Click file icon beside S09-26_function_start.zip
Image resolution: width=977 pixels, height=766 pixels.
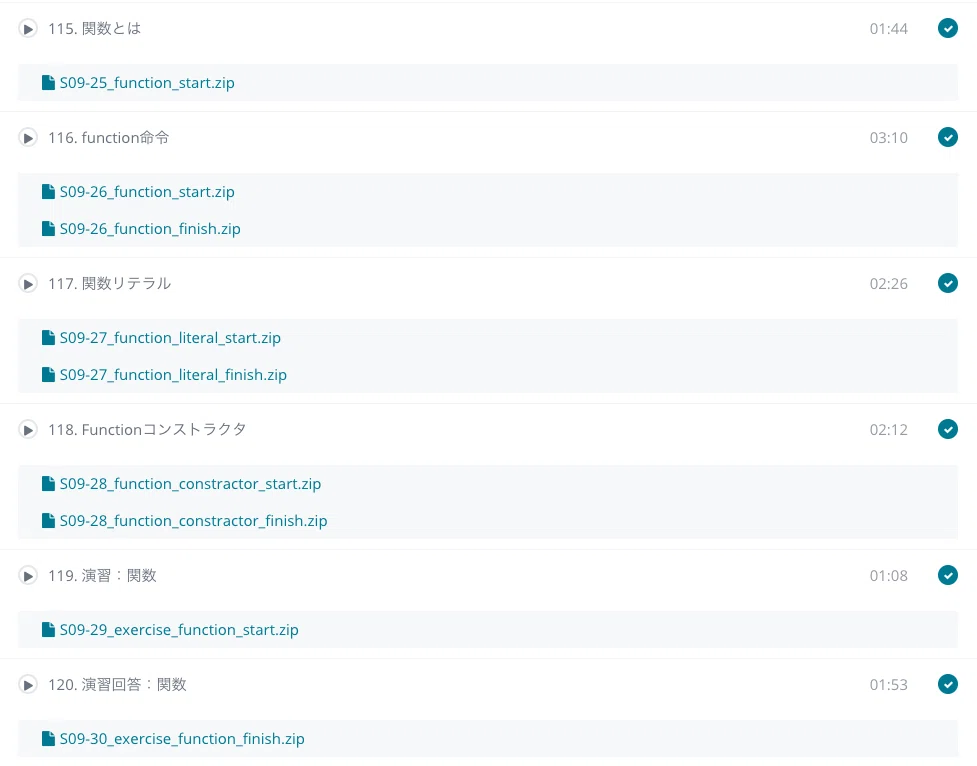point(48,191)
